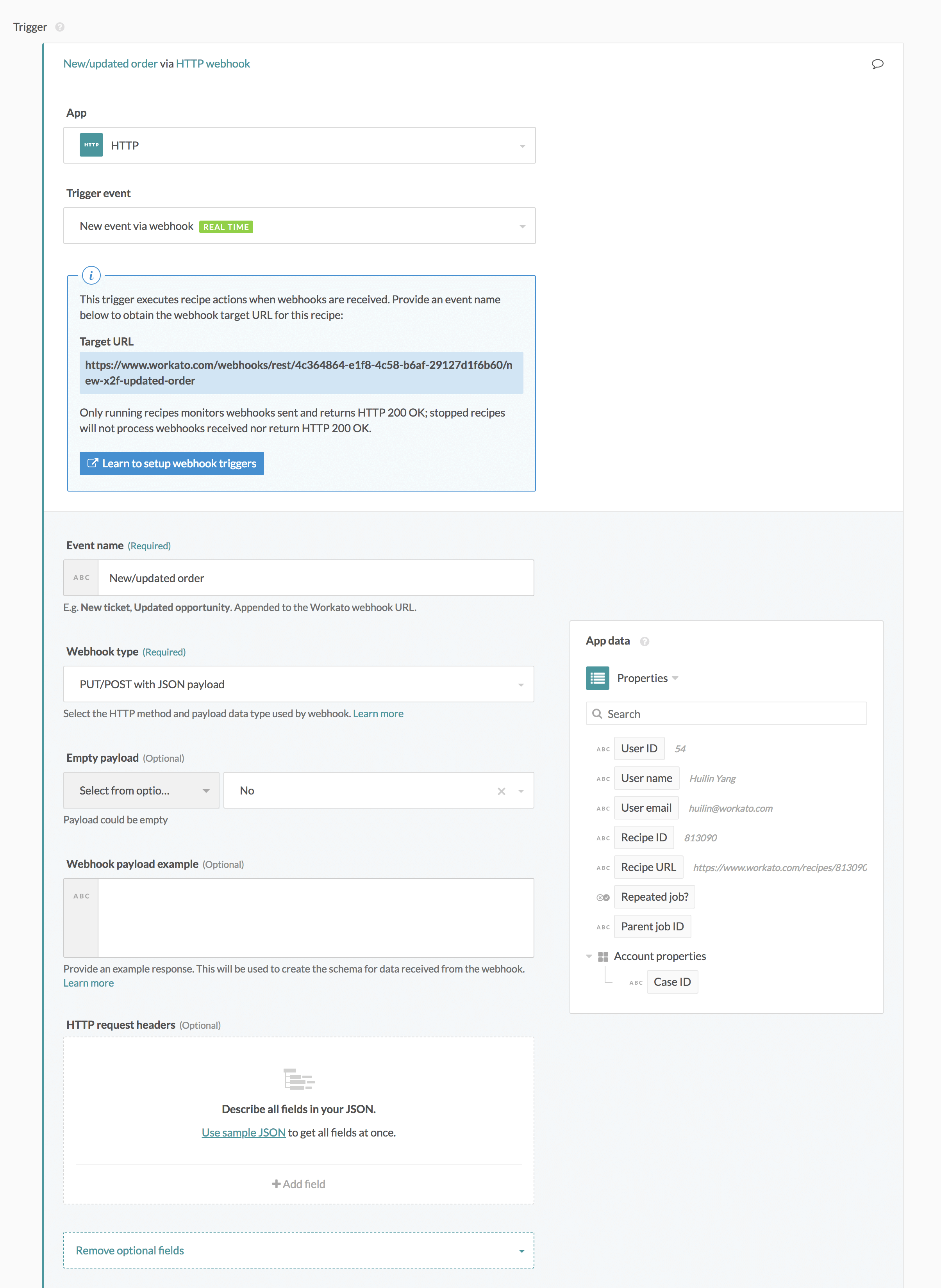
Task: Click the question mark beside Trigger label
Action: tap(59, 27)
